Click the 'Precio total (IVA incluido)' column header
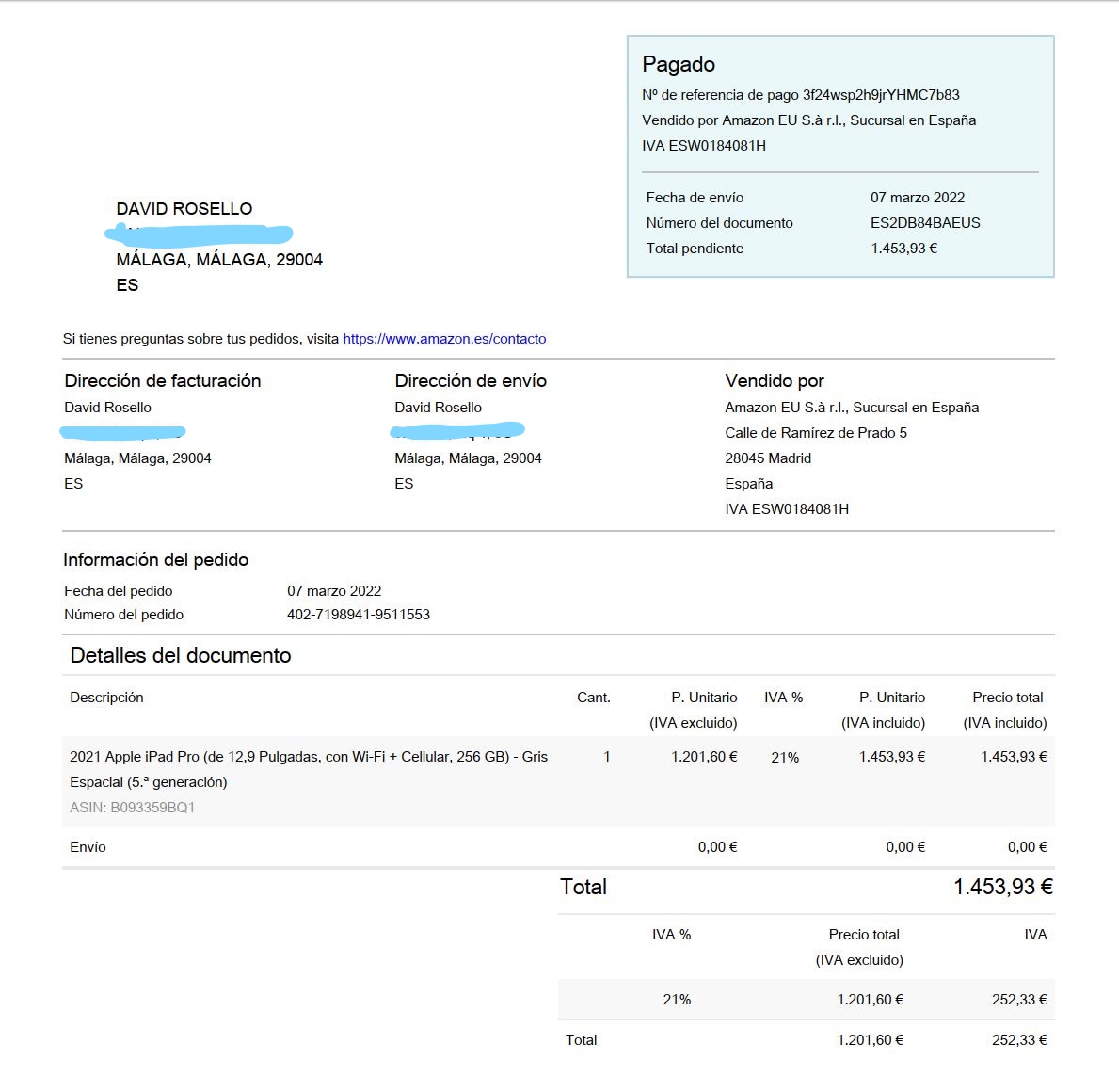This screenshot has height=1092, width=1119. (1005, 710)
